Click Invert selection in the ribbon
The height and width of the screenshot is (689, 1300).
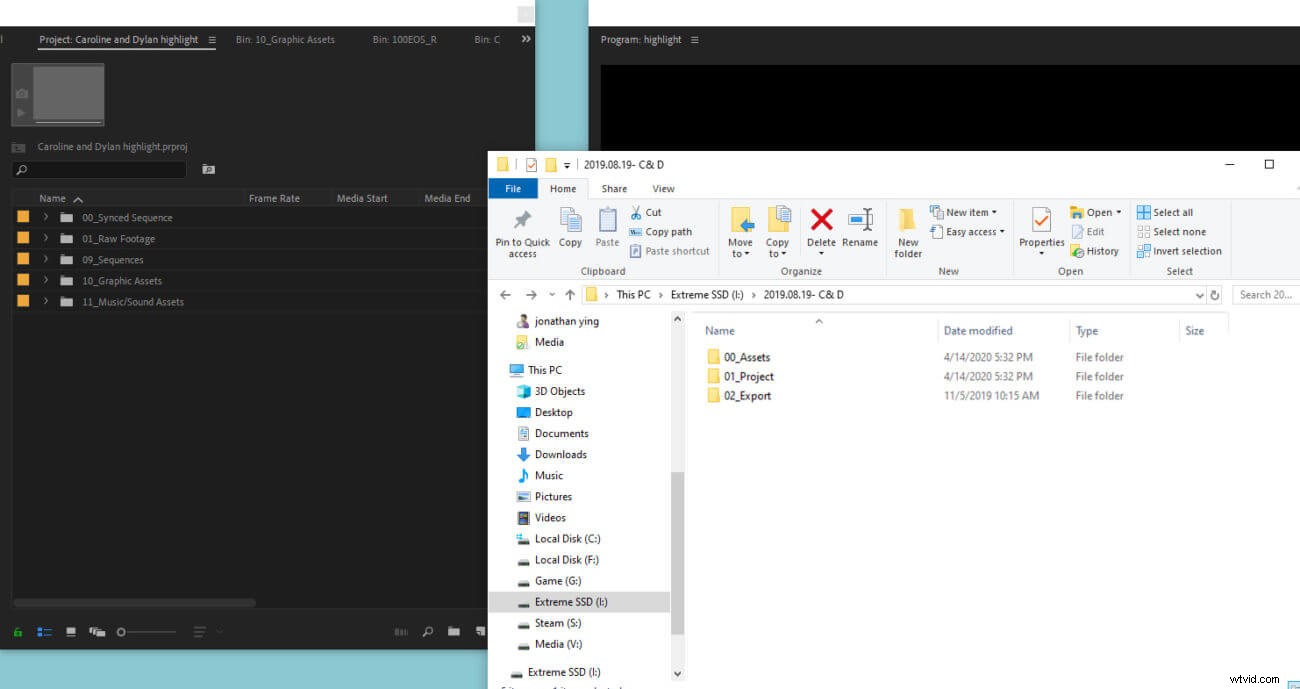tap(1179, 251)
